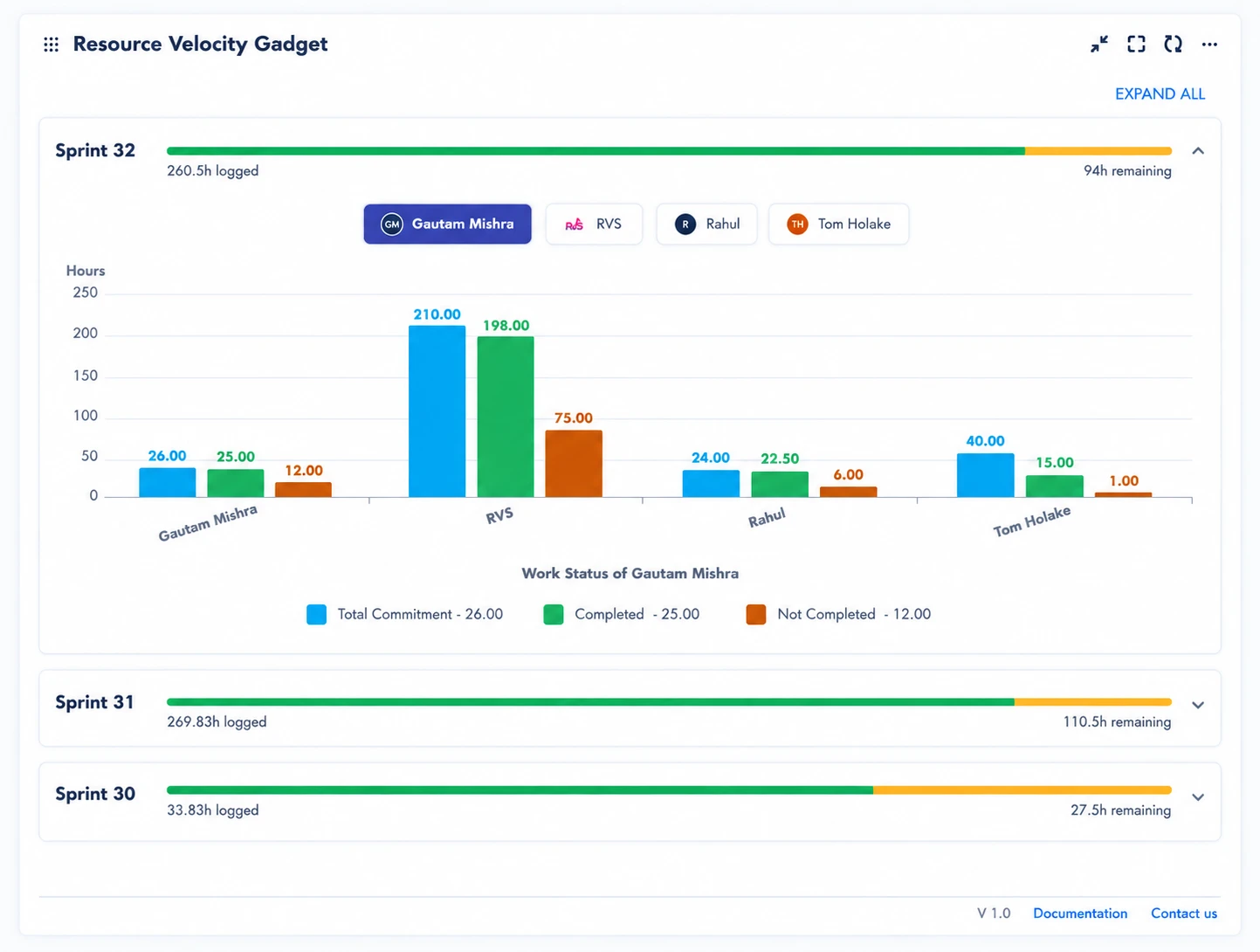
Task: Click "Total Commitment - 26.00" legend label
Action: pos(420,615)
